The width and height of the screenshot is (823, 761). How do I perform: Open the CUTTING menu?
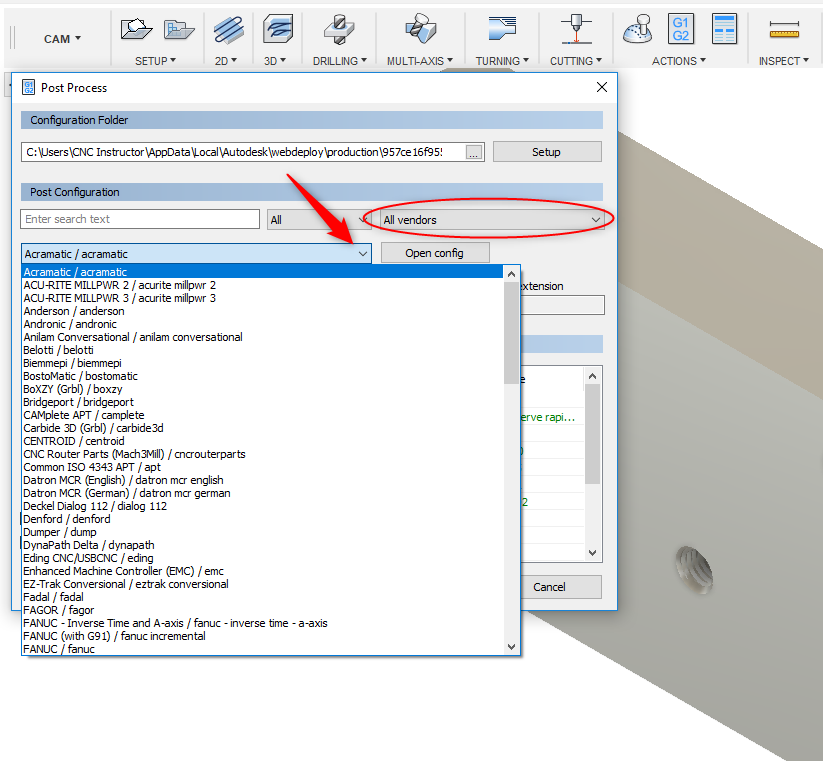[576, 61]
